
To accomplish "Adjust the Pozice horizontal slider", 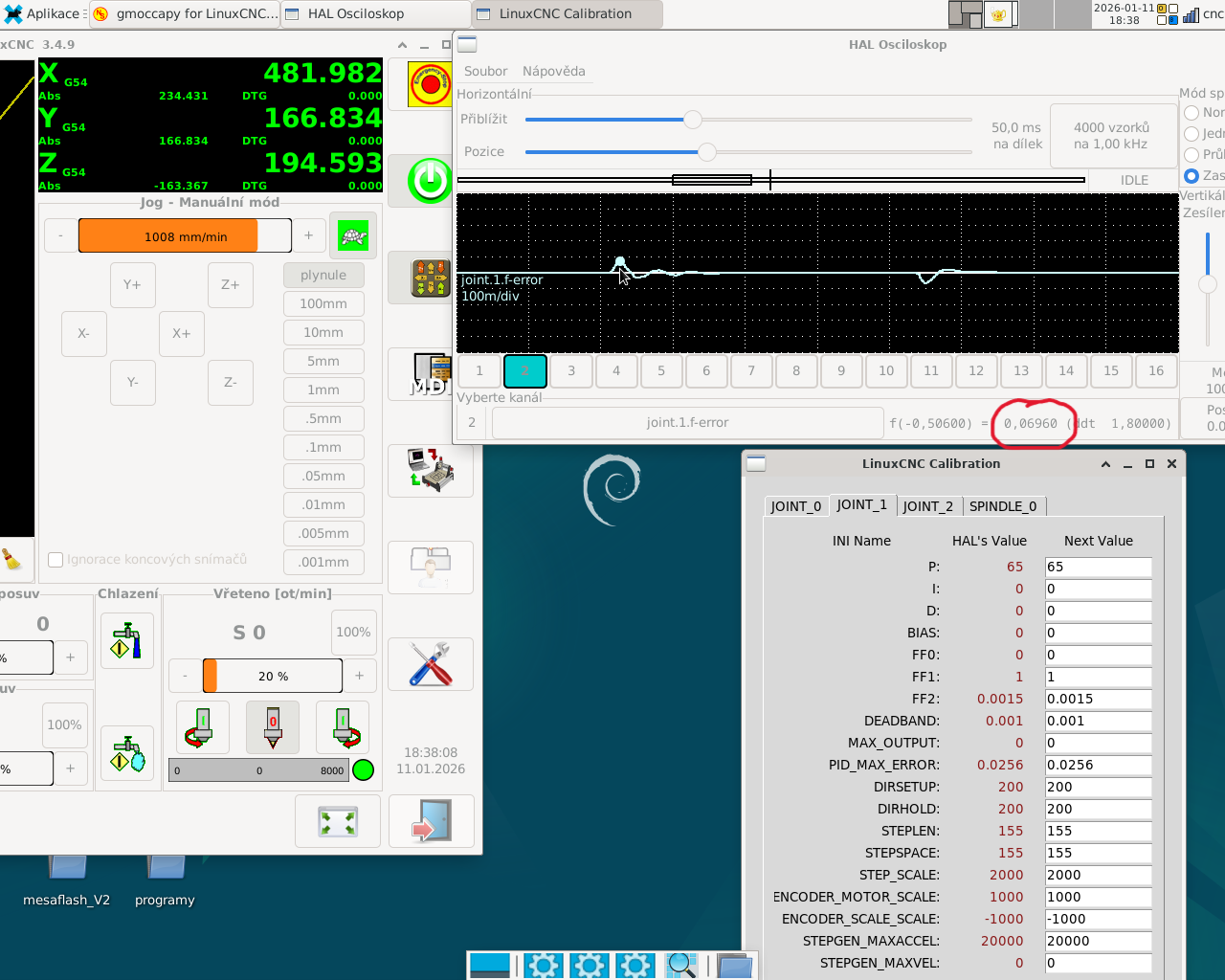I will pyautogui.click(x=706, y=151).
